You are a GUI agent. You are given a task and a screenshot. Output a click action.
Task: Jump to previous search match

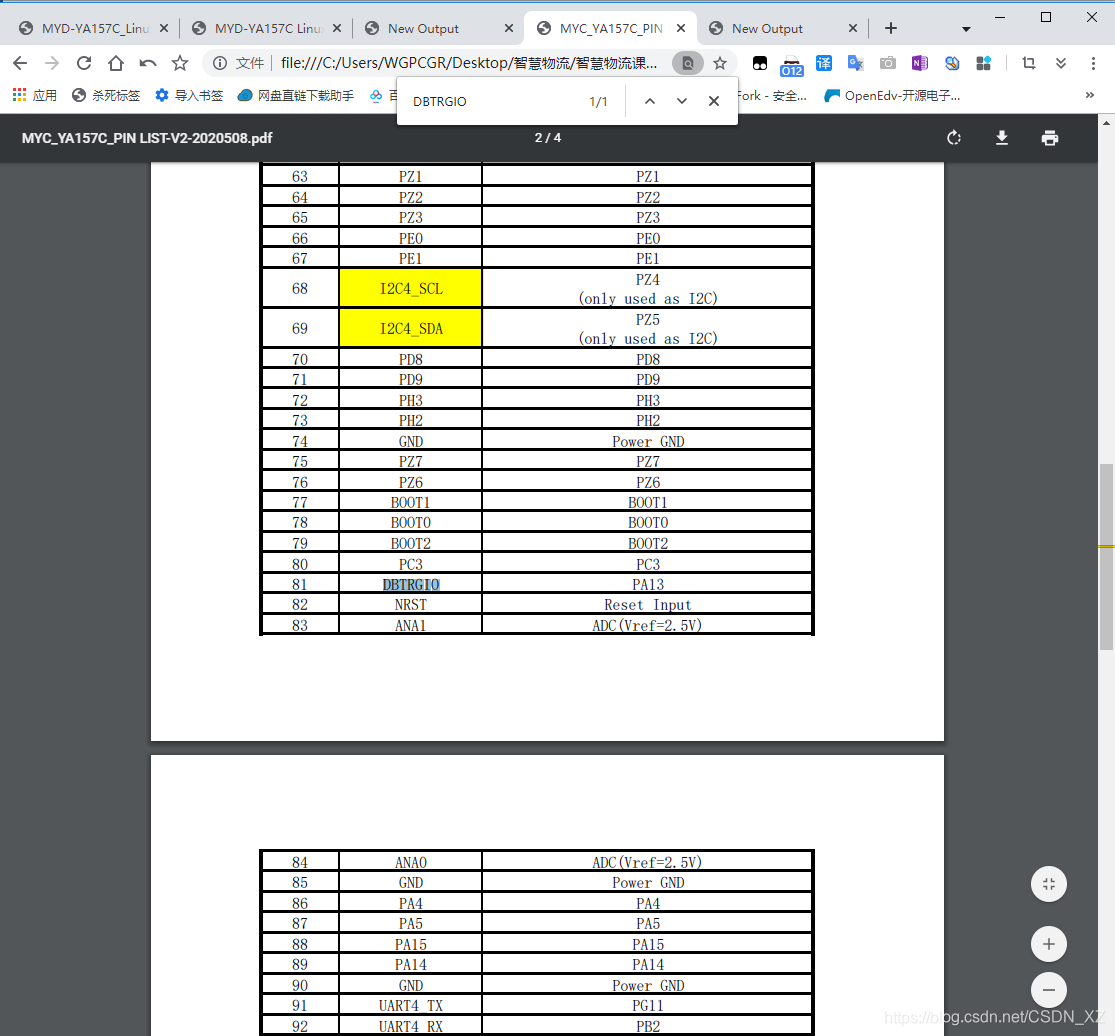click(x=650, y=101)
